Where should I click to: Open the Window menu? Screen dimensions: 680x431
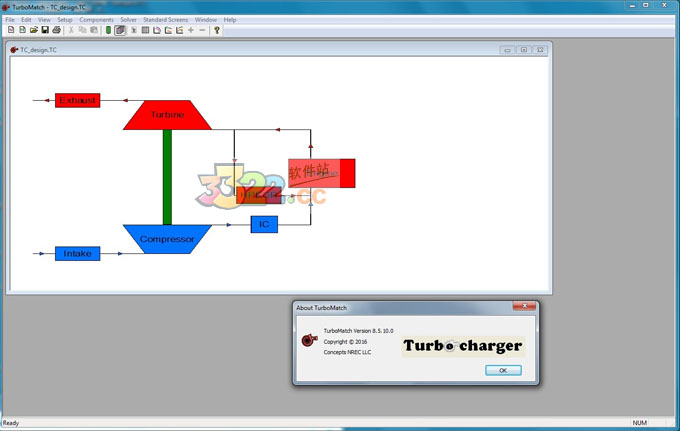(206, 20)
